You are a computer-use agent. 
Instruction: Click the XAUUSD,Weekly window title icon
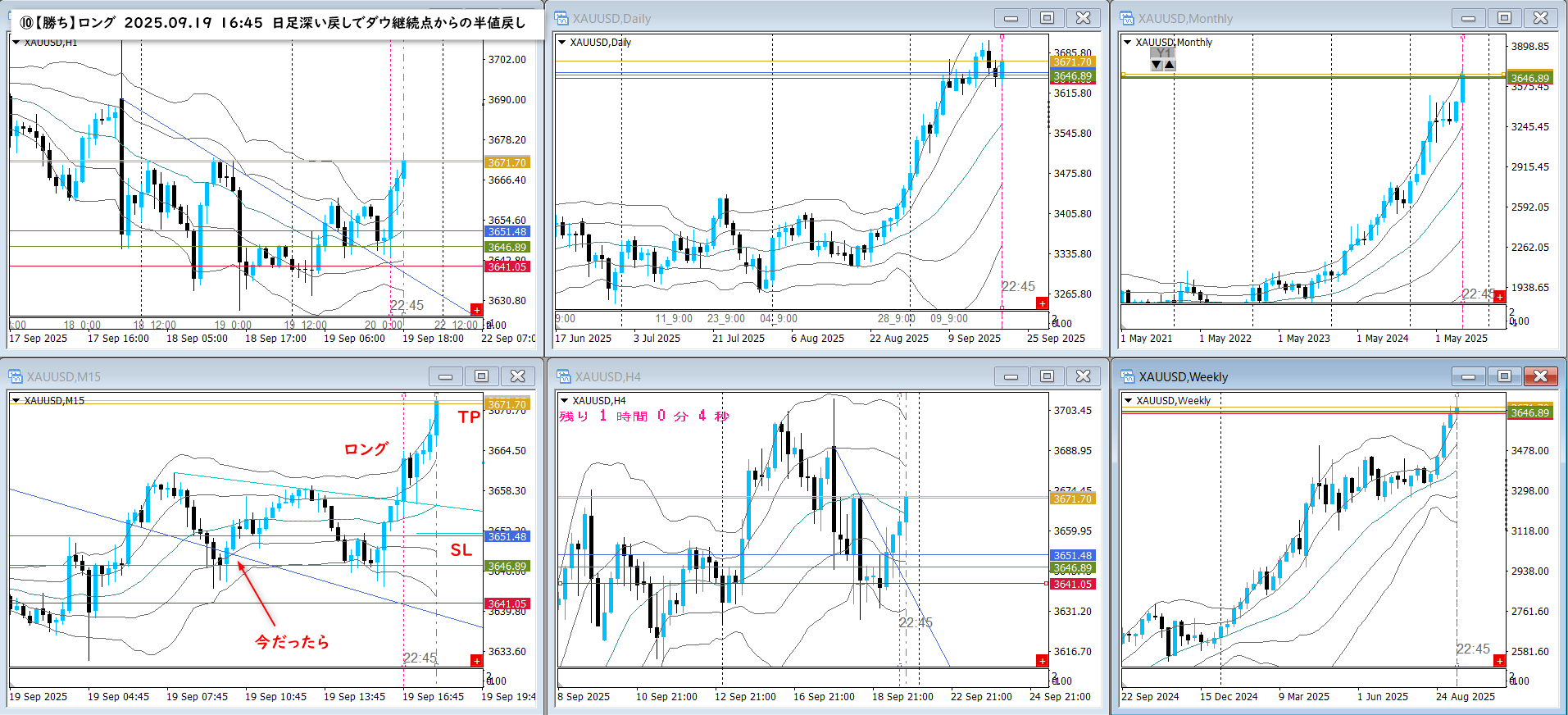click(x=1128, y=376)
